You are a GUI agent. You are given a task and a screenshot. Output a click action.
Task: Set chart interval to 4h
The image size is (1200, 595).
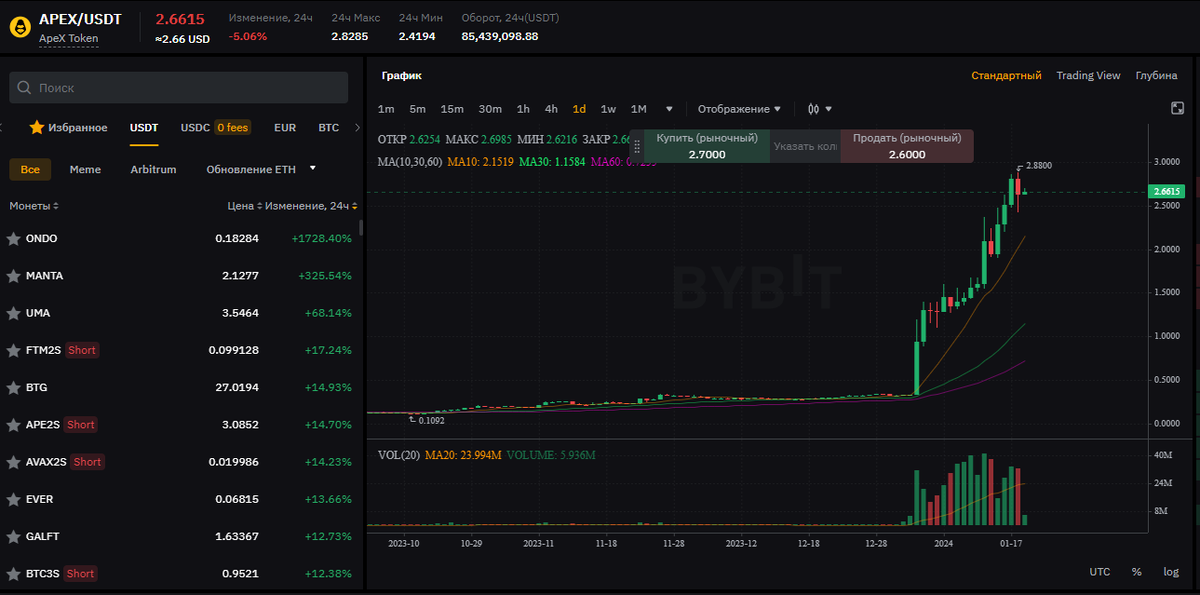(551, 109)
